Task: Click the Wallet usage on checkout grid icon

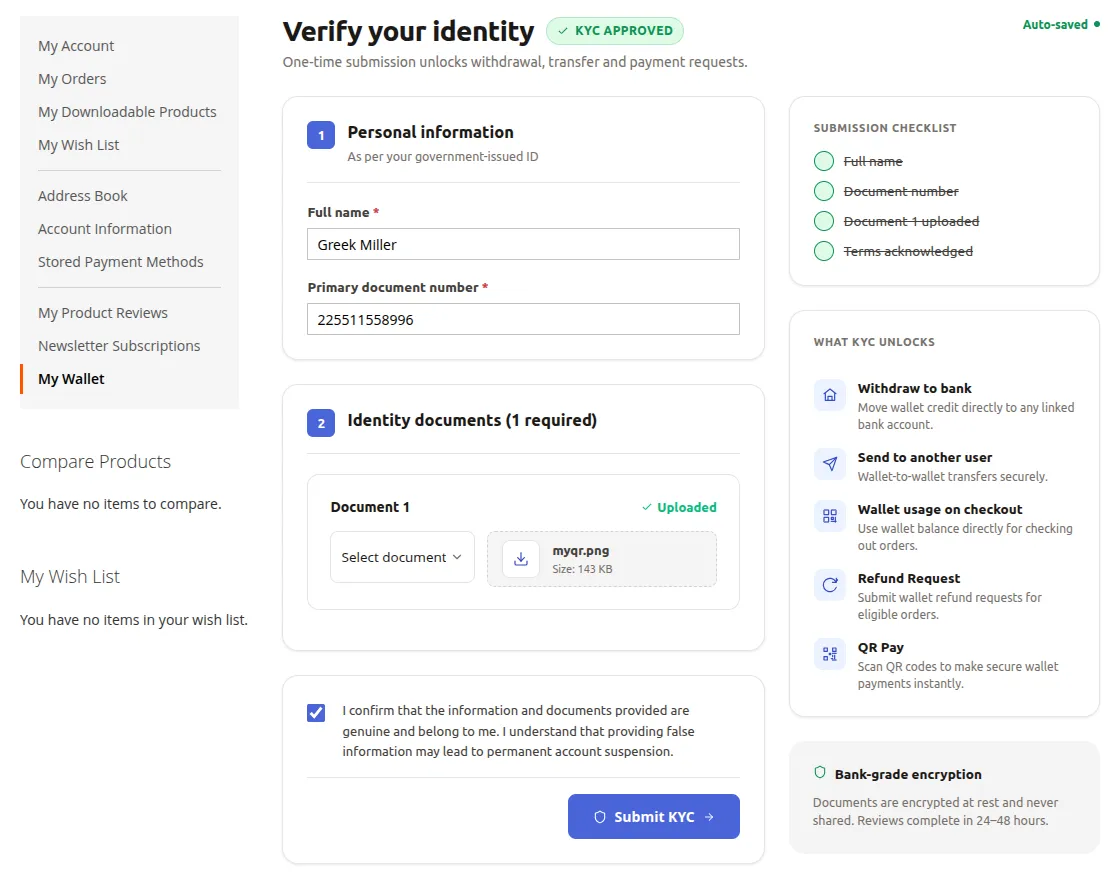Action: pos(829,516)
